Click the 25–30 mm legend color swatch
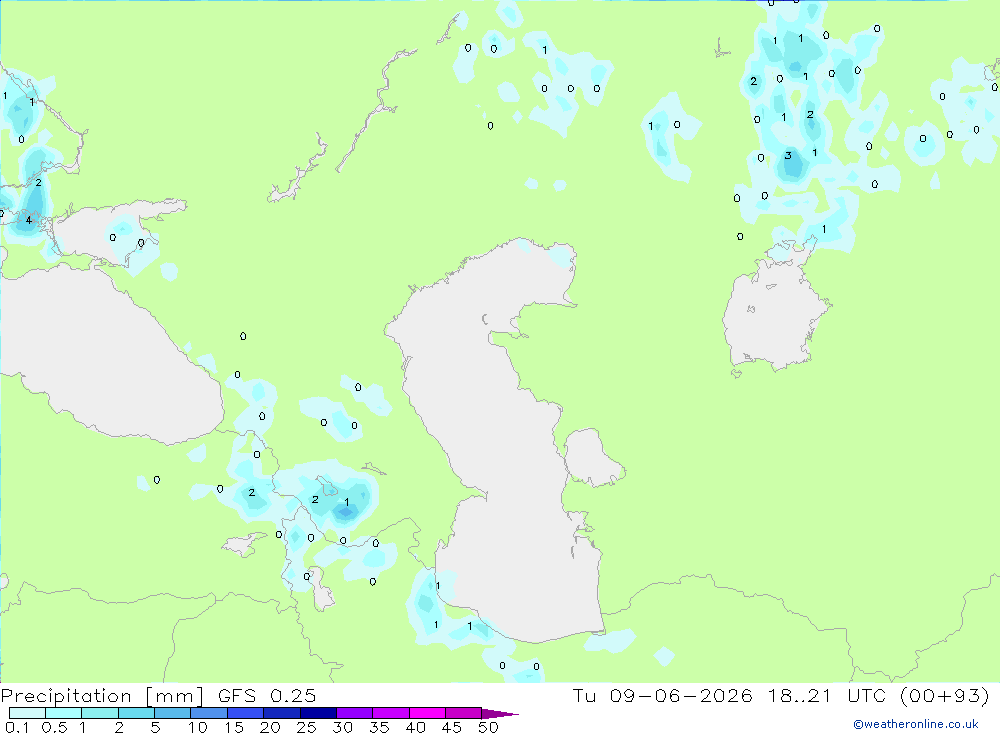Viewport: 1000px width, 733px height. (318, 713)
